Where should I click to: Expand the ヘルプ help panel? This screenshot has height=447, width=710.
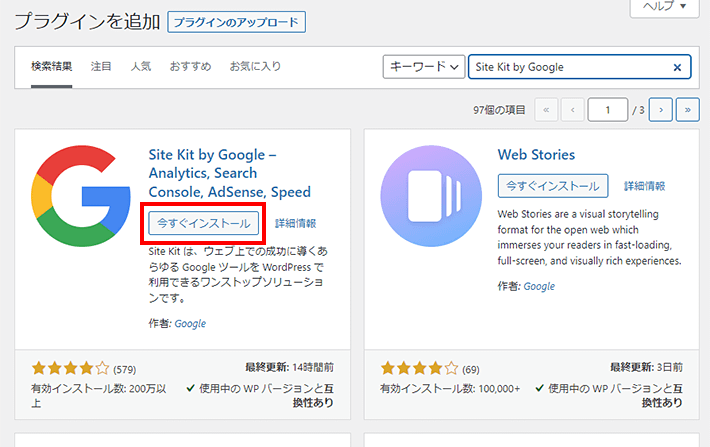pos(664,7)
